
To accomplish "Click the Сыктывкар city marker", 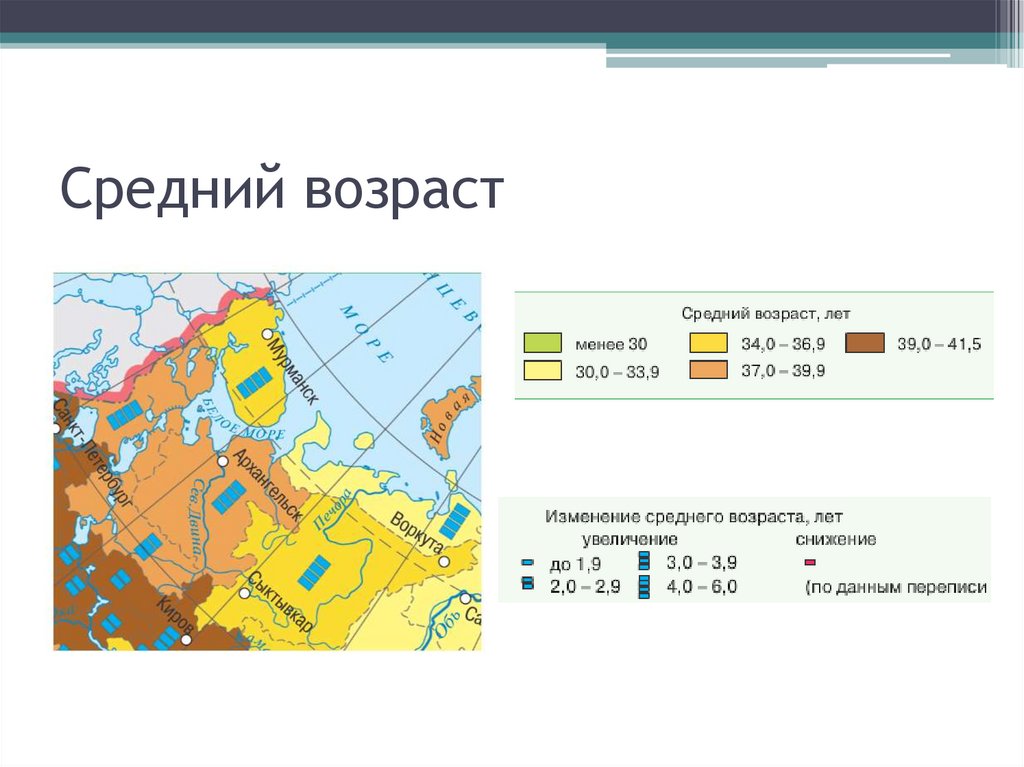I will (245, 592).
